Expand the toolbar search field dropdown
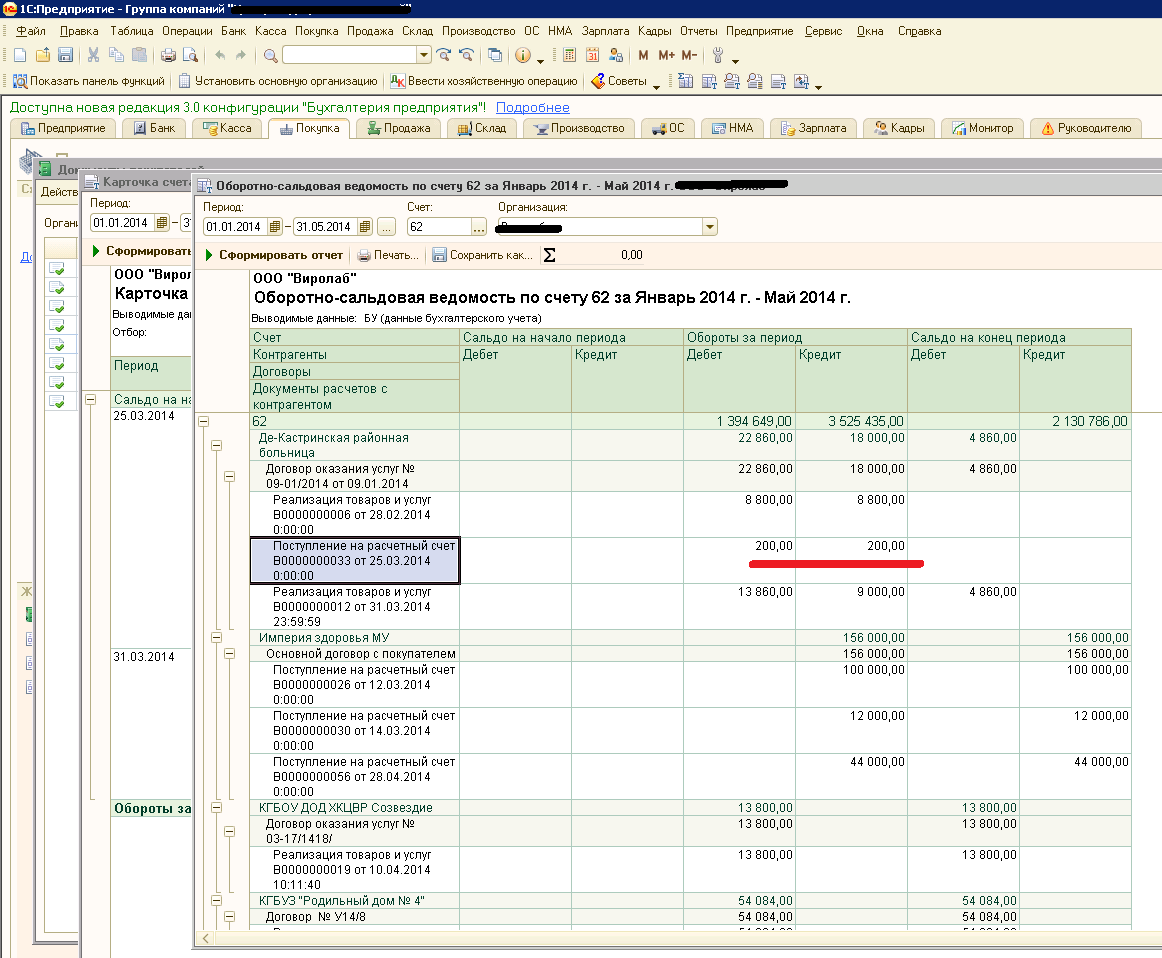 (424, 55)
